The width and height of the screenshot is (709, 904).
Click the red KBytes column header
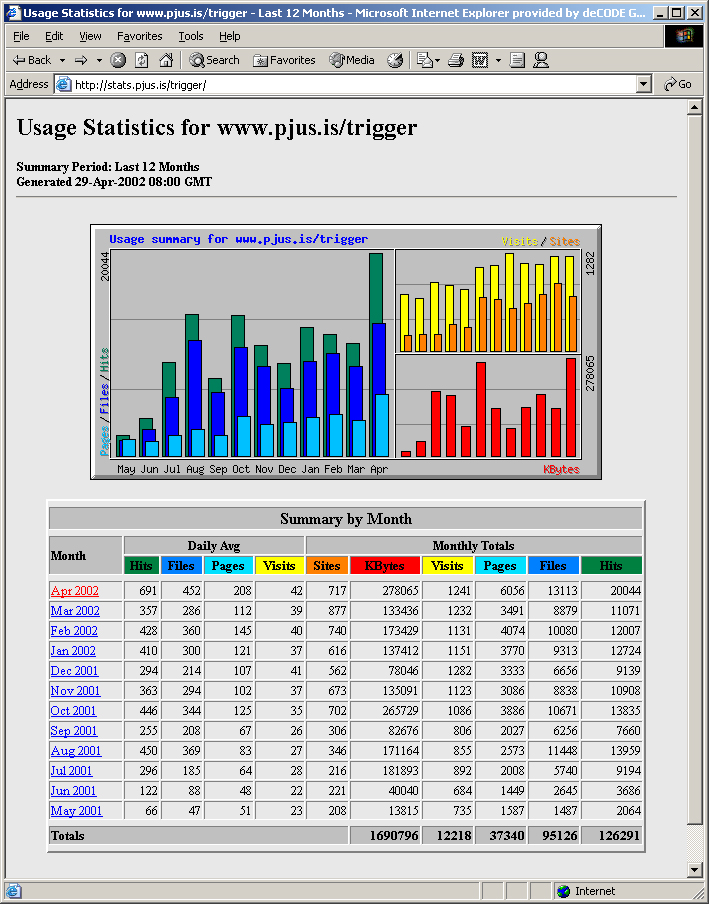coord(384,566)
